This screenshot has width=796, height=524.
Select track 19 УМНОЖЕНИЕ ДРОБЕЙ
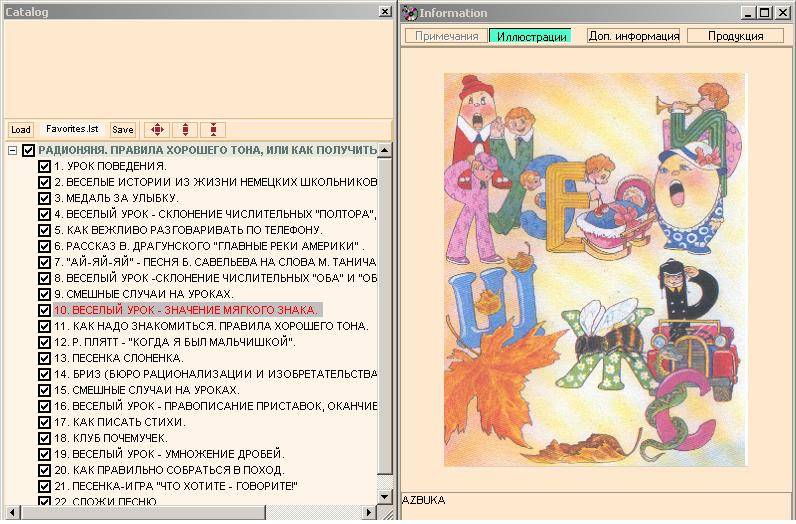169,454
